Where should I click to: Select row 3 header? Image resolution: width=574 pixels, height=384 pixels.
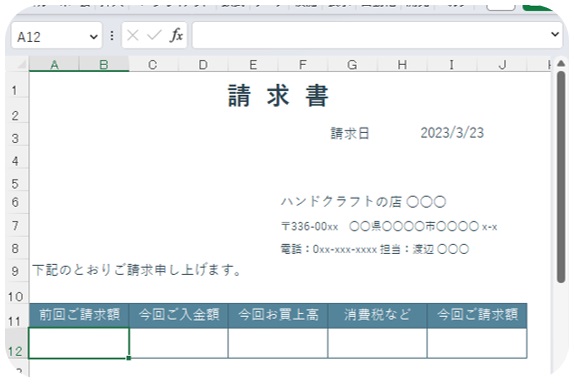pos(15,138)
